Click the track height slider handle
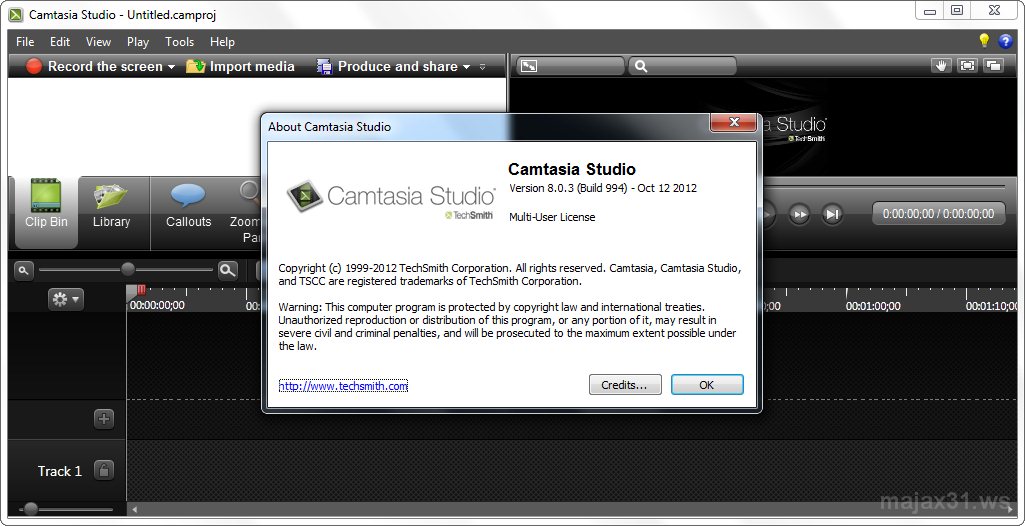Image resolution: width=1025 pixels, height=526 pixels. tap(30, 509)
